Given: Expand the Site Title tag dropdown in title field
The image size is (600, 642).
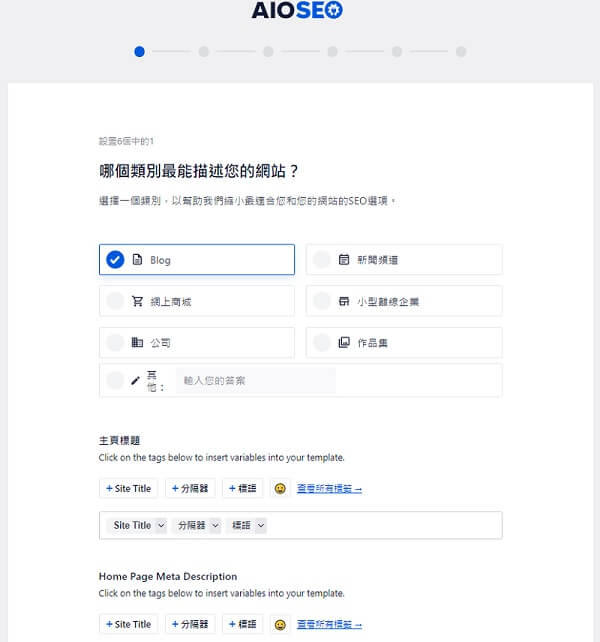Looking at the screenshot, I should (161, 525).
